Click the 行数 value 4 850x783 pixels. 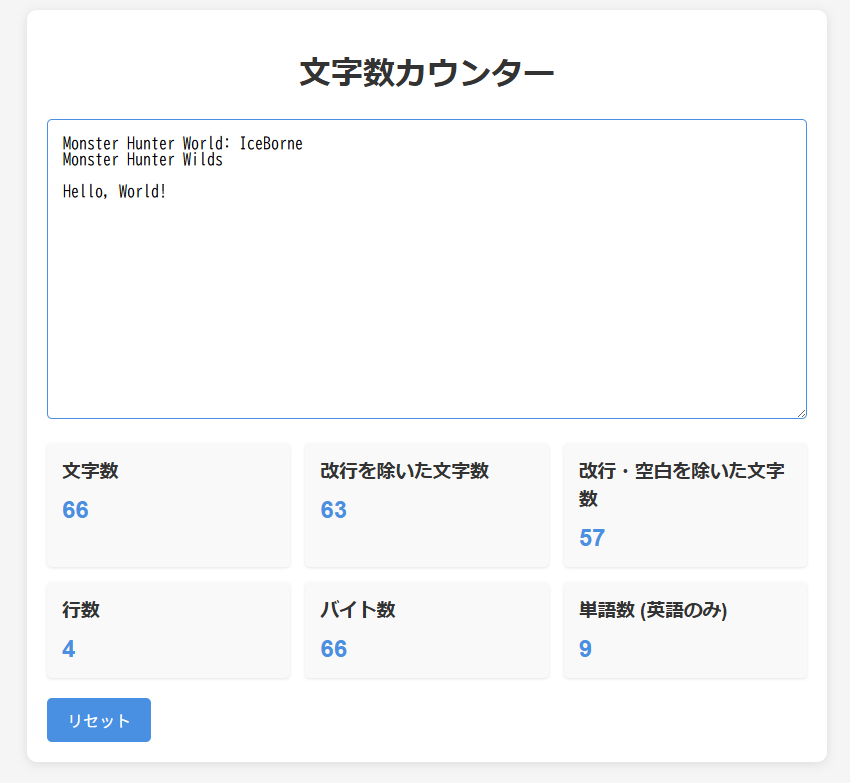pos(69,649)
